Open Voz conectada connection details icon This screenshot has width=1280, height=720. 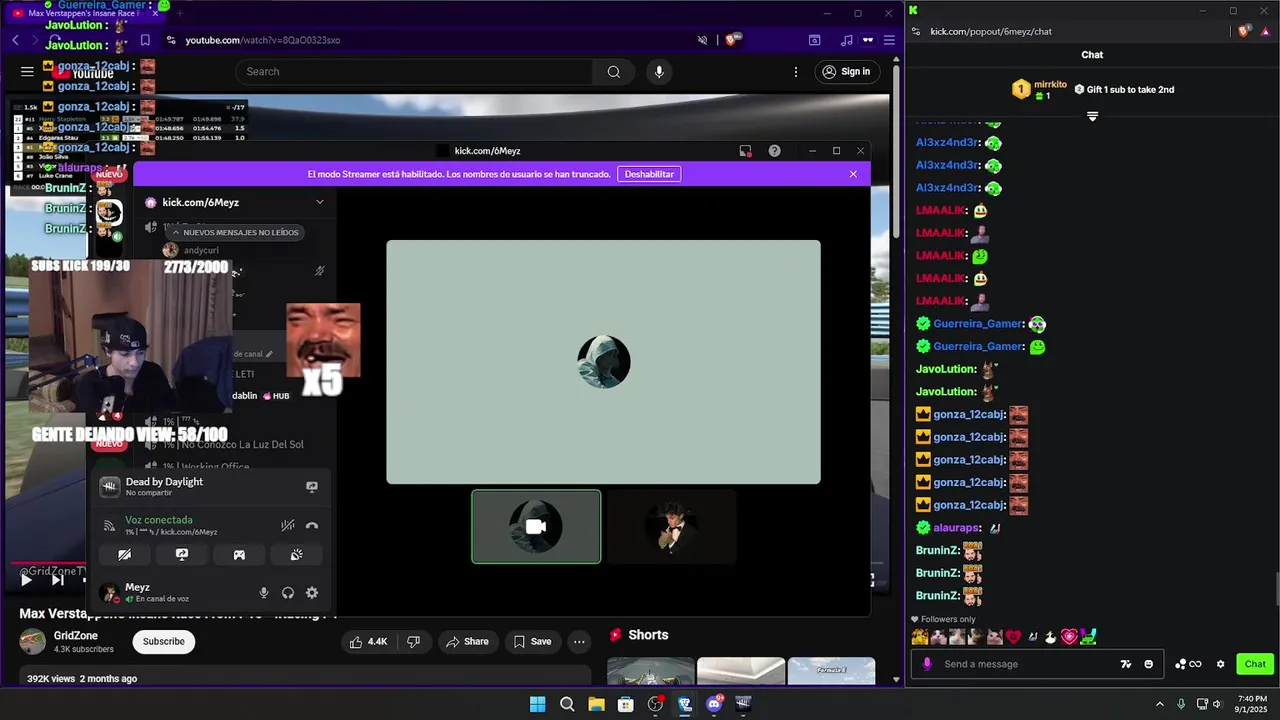click(x=109, y=525)
